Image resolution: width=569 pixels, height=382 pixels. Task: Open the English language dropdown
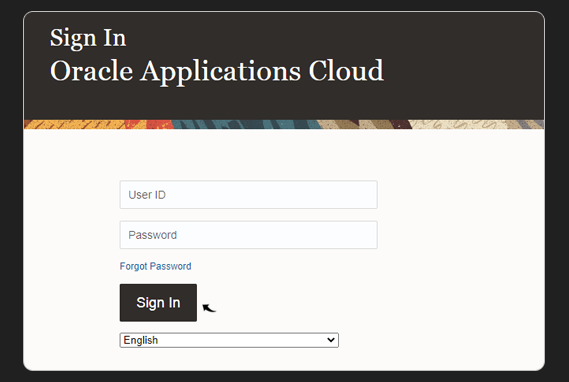coord(229,340)
